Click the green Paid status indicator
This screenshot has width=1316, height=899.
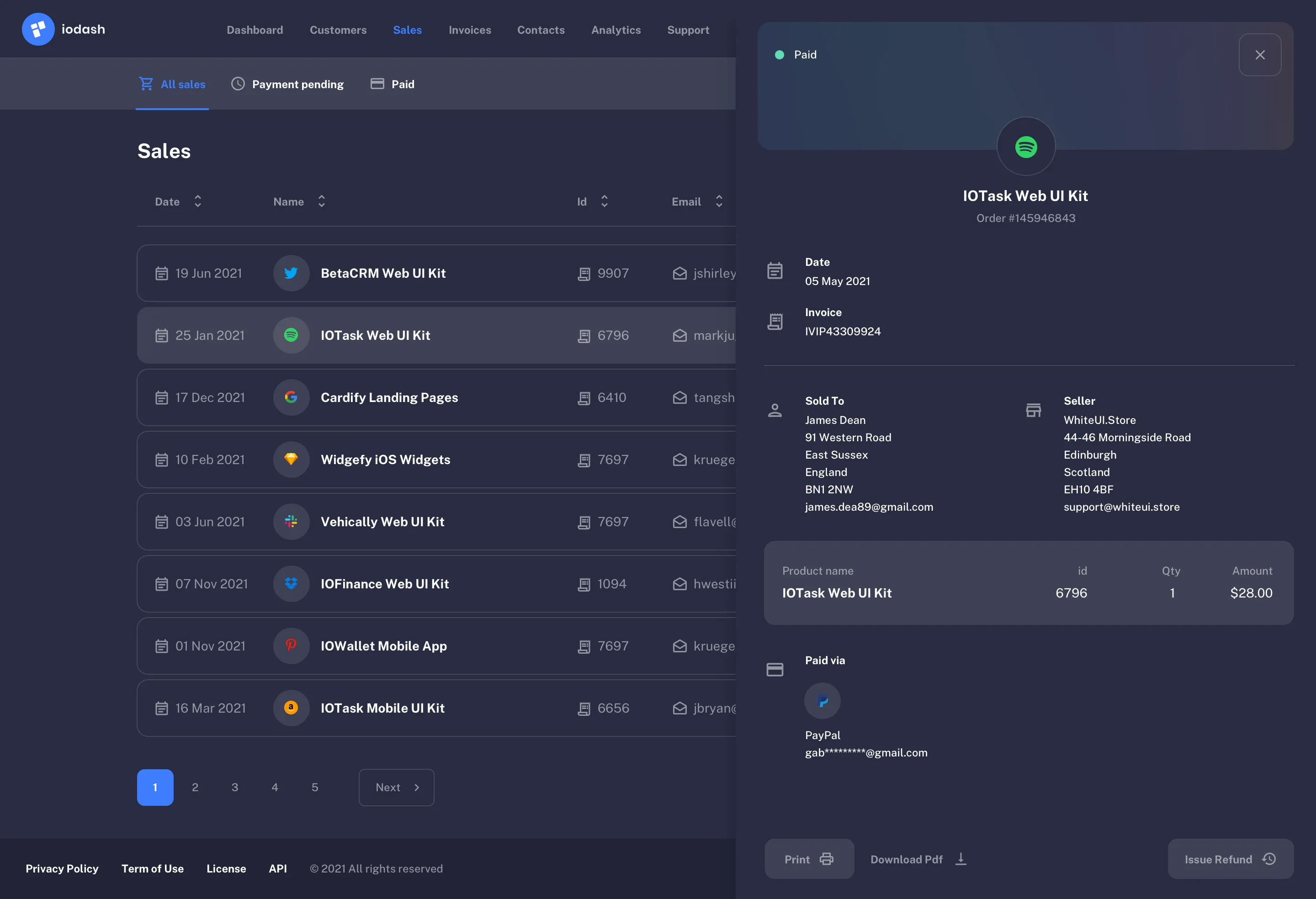tap(780, 54)
